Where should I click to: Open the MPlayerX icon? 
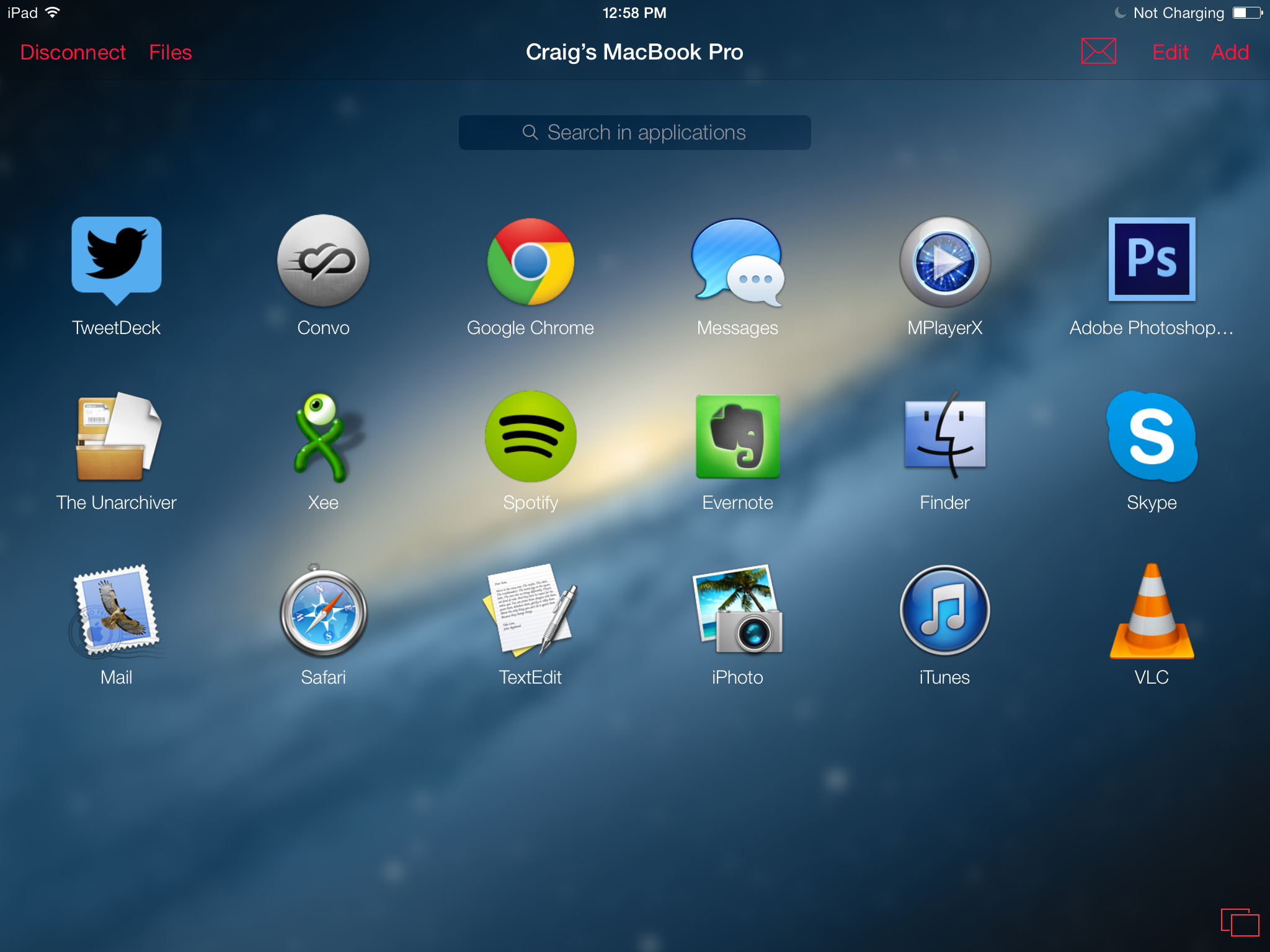pyautogui.click(x=944, y=262)
